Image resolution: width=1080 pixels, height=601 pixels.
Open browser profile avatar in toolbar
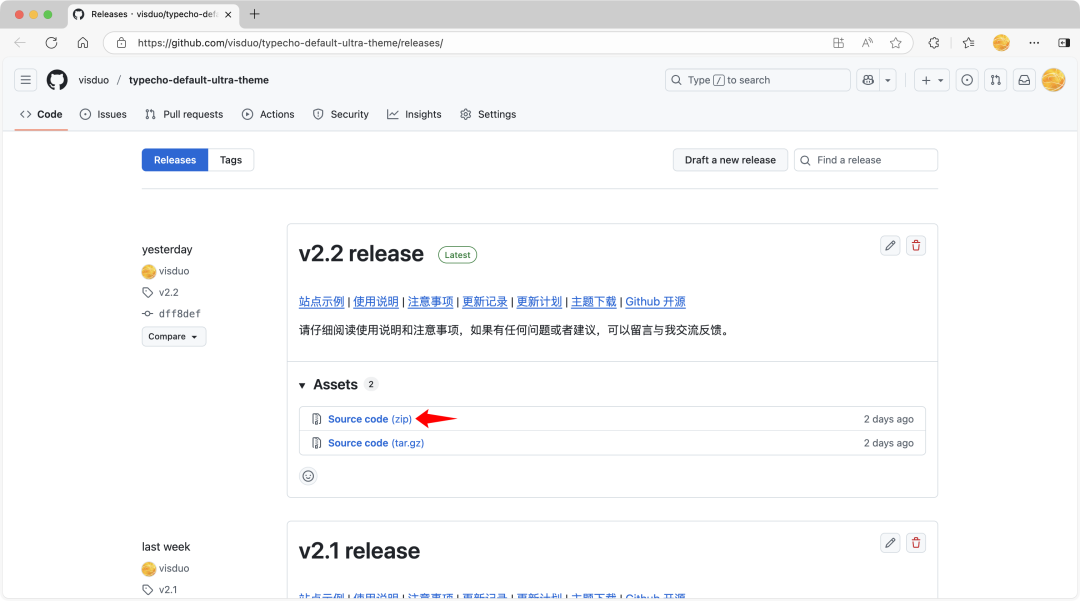tap(1001, 43)
